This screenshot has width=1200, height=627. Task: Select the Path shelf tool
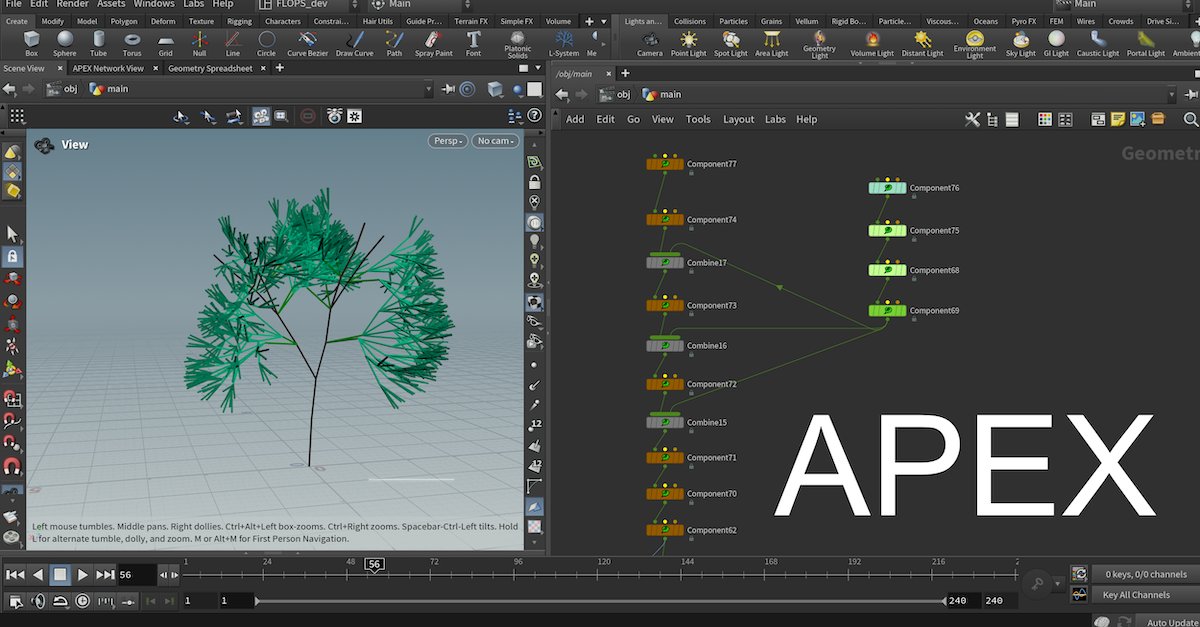click(395, 43)
